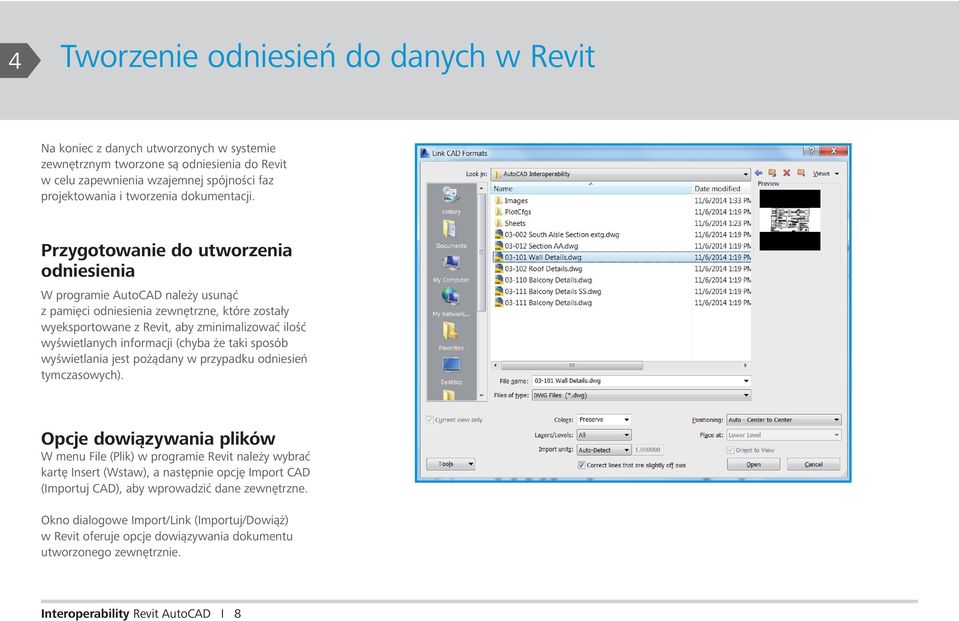Click the preview thumbnail image
Screen dimensions: 959x621
click(x=790, y=220)
